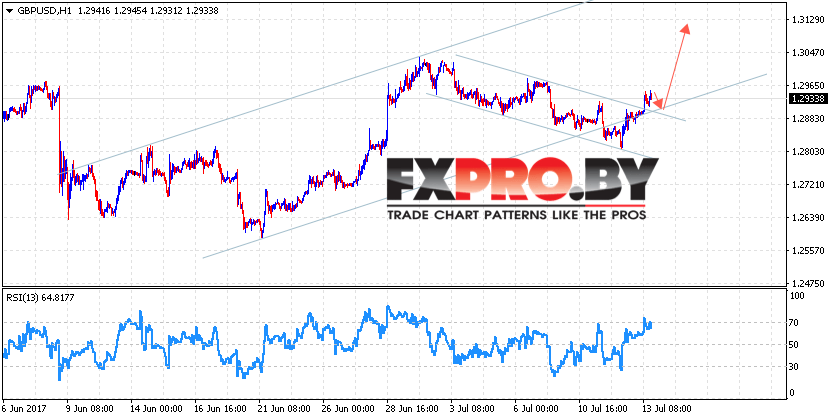The image size is (829, 420).
Task: Click the dropdown triangle beside GBPUSD,H1
Action: point(8,10)
